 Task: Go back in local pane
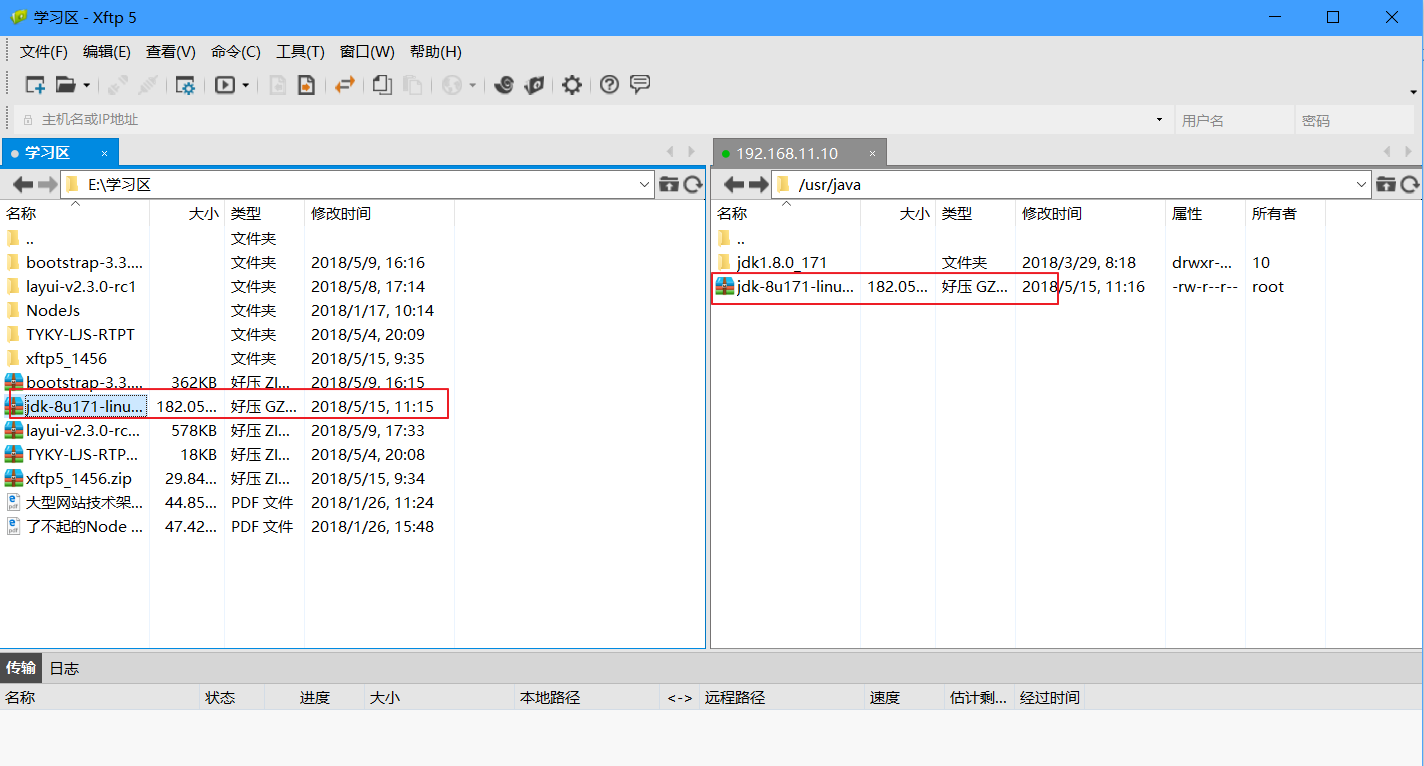[22, 184]
